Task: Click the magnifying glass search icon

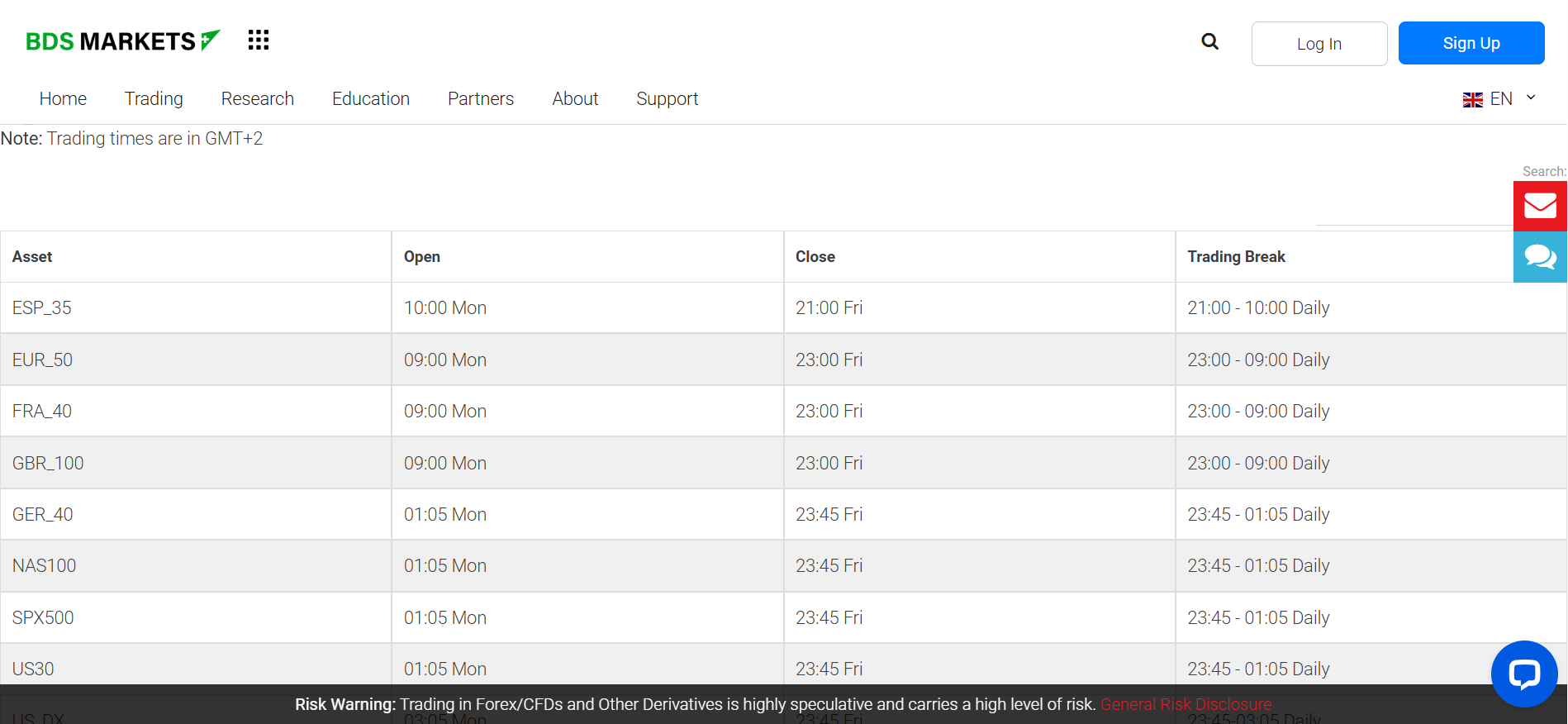Action: [x=1209, y=42]
